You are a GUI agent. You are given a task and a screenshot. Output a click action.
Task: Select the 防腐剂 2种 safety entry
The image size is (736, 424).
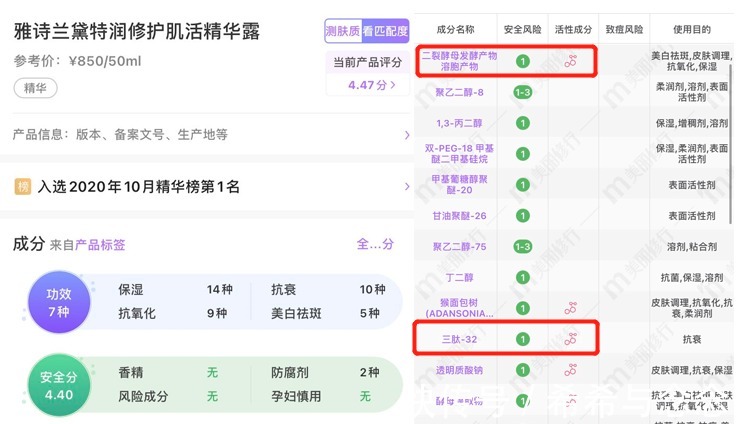(x=325, y=372)
